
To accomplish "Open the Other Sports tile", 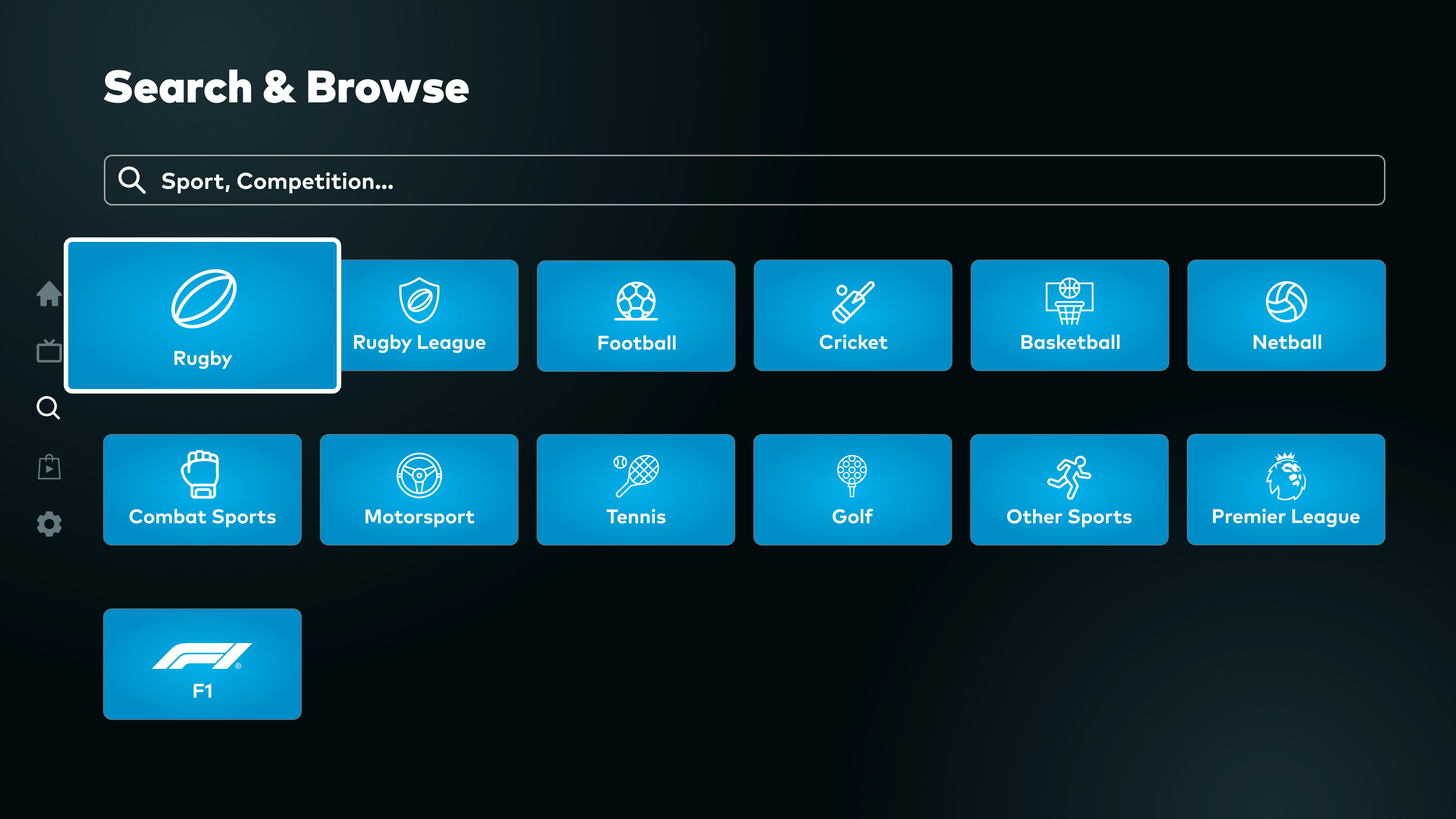I will 1069,490.
